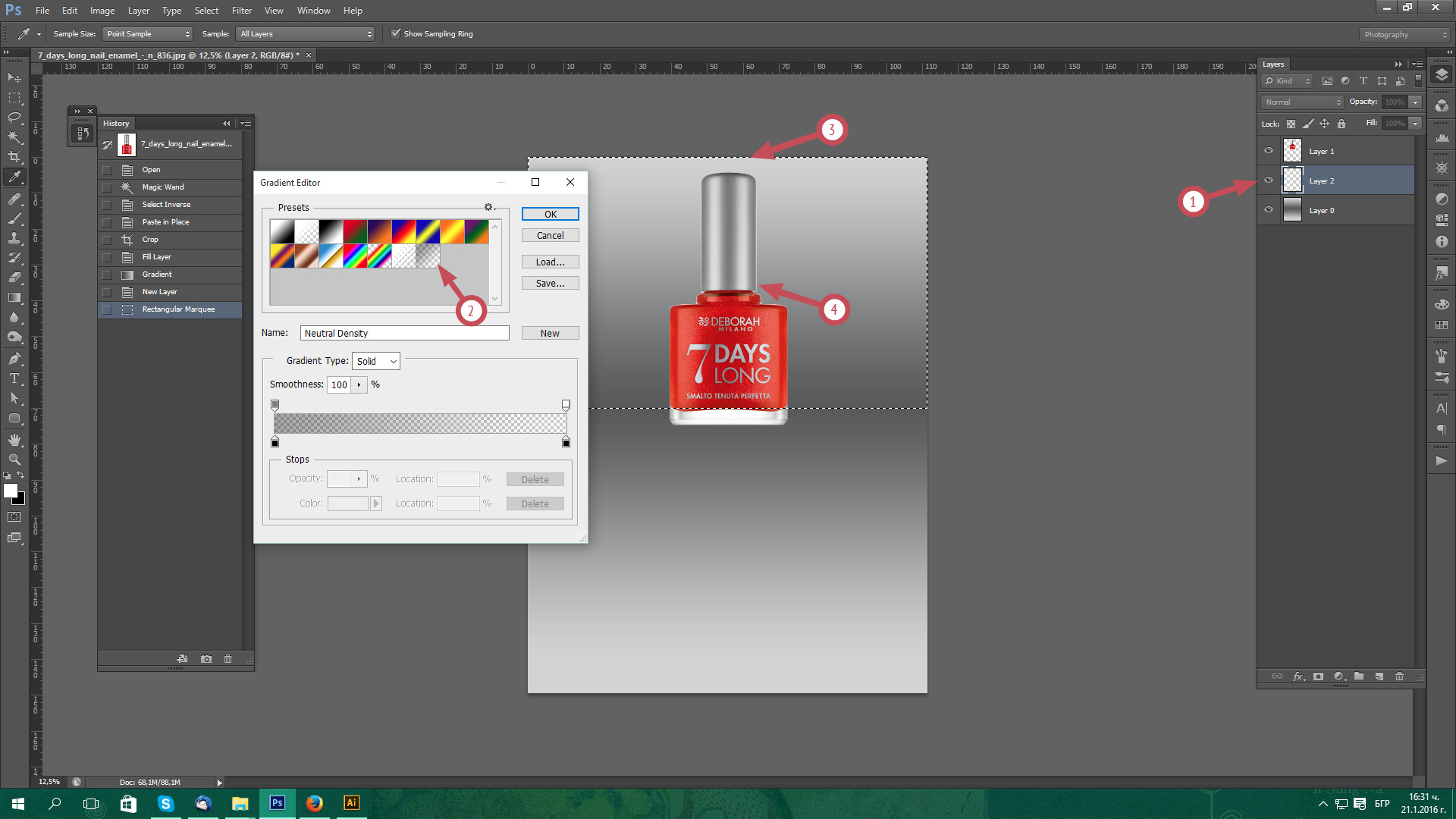Open the Sample Size dropdown
Screen dimensions: 1456x819
pos(148,34)
